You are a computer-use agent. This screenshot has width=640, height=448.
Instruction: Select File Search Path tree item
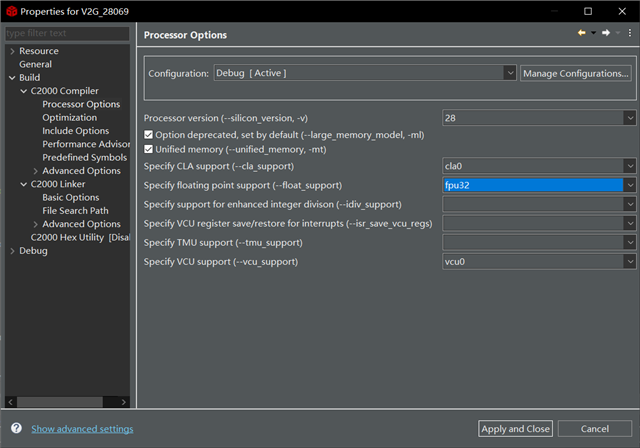tap(75, 211)
